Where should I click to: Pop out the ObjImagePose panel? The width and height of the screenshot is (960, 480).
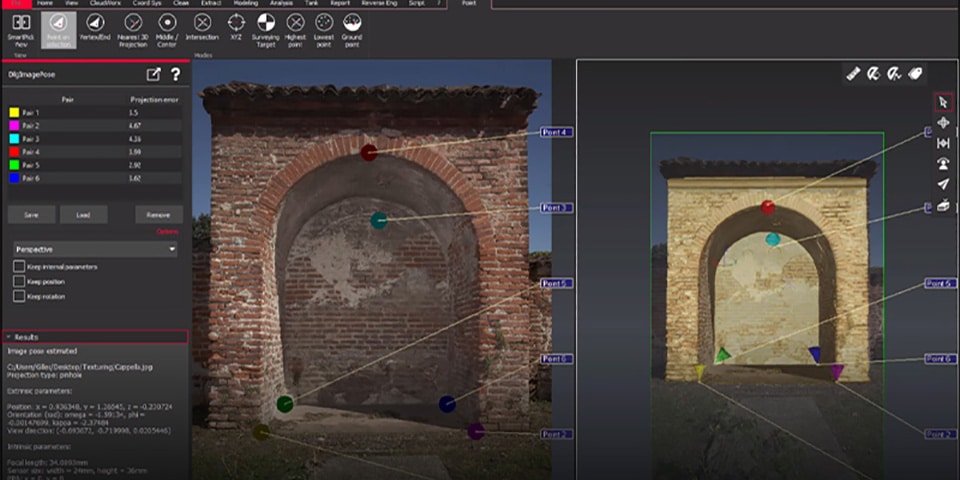coord(153,75)
